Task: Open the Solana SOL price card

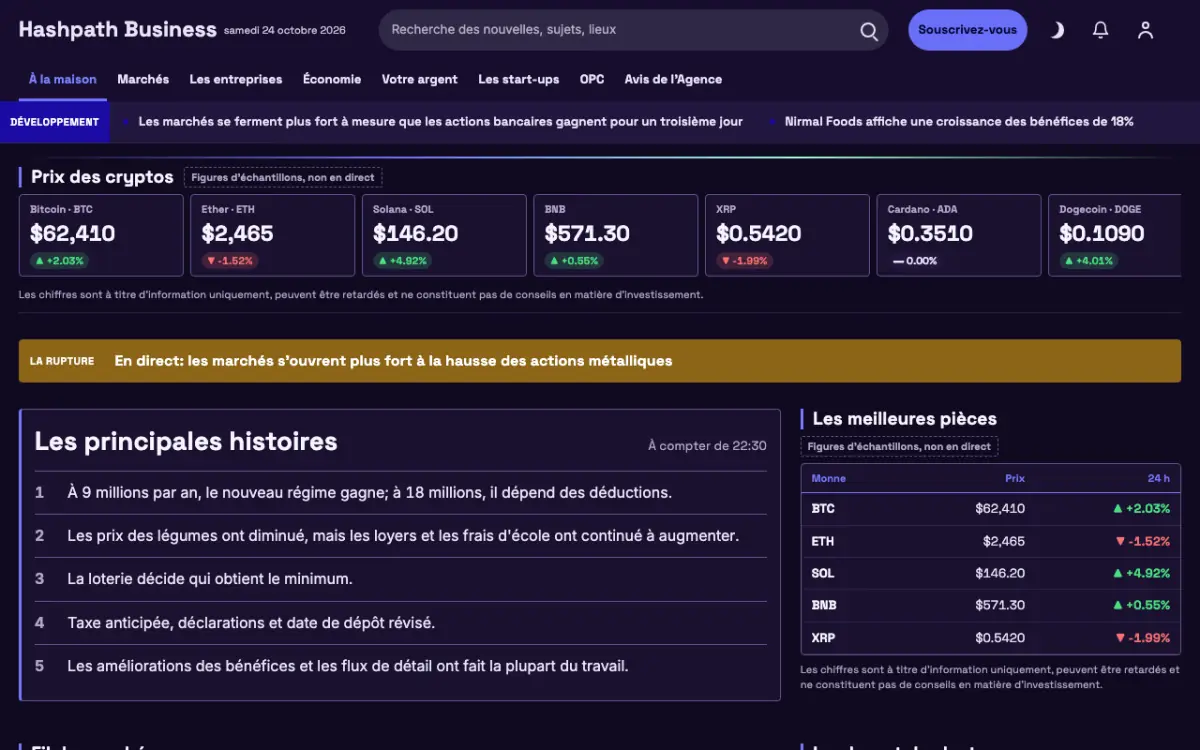Action: click(x=444, y=235)
